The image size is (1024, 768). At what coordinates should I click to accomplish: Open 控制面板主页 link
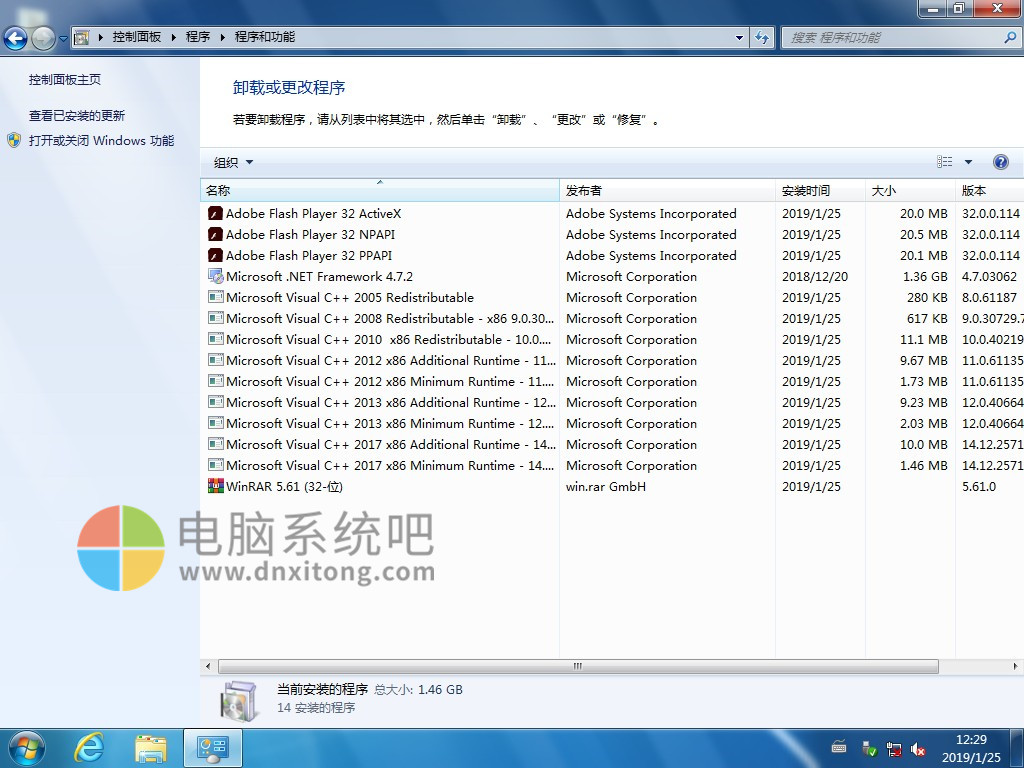(65, 80)
